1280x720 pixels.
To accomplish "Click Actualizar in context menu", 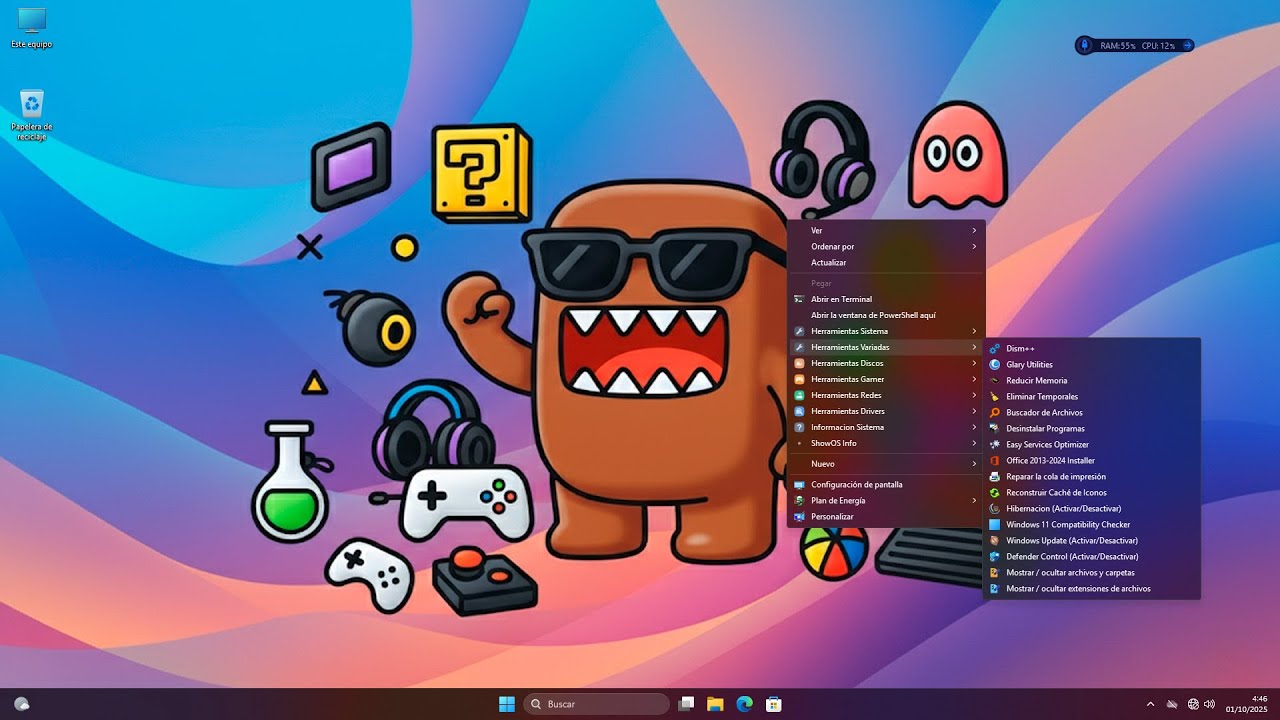I will [x=886, y=262].
